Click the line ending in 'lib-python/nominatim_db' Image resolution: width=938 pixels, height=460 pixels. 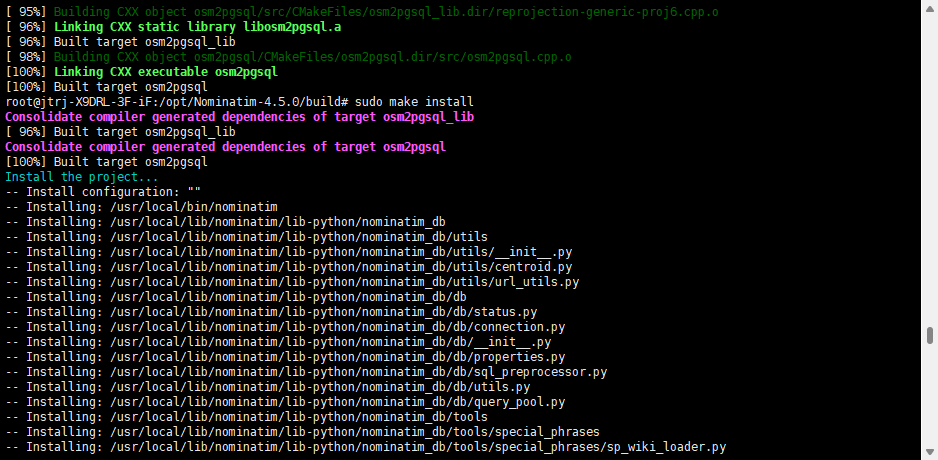pyautogui.click(x=226, y=222)
